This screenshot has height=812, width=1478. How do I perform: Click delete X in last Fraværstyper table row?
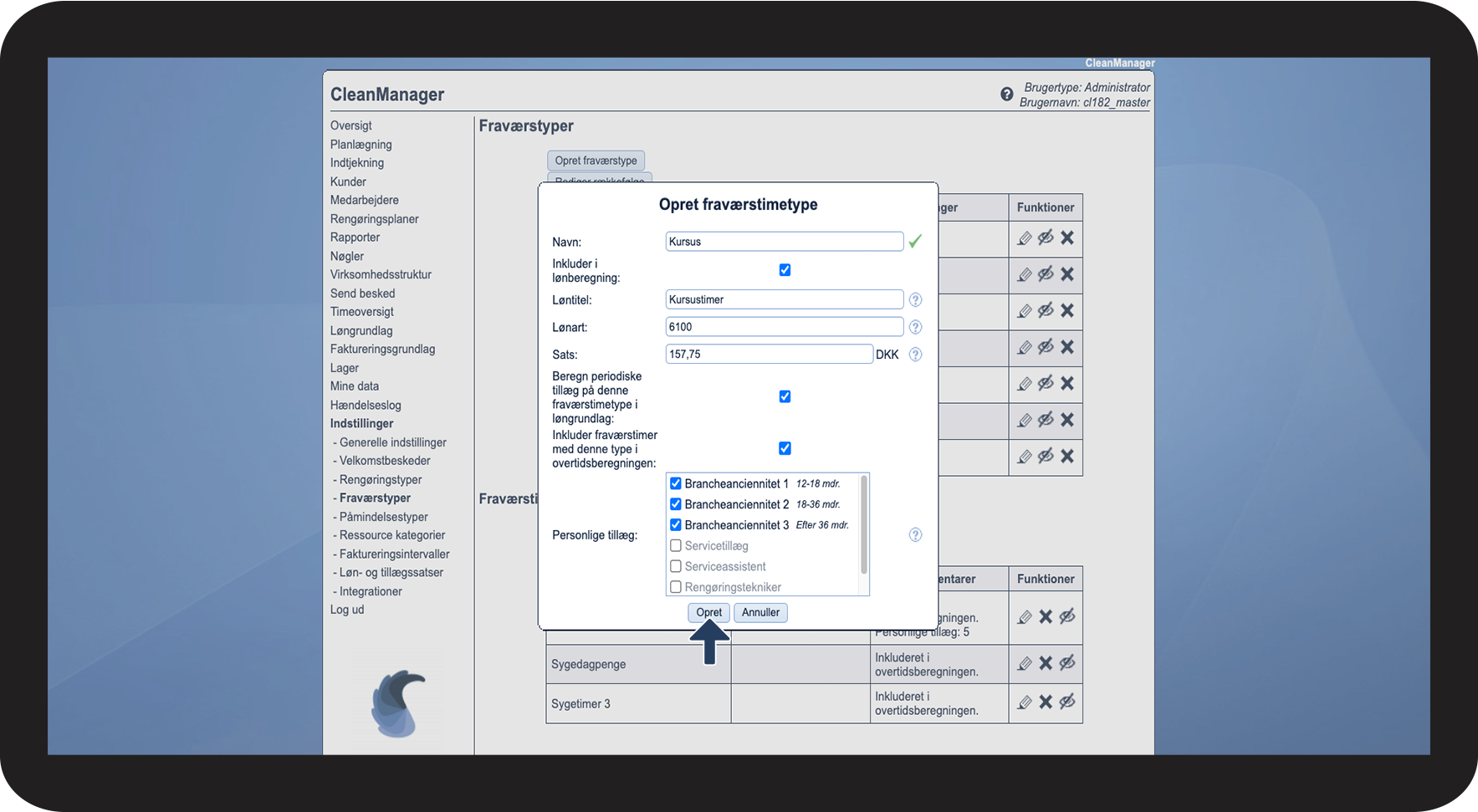point(1067,457)
